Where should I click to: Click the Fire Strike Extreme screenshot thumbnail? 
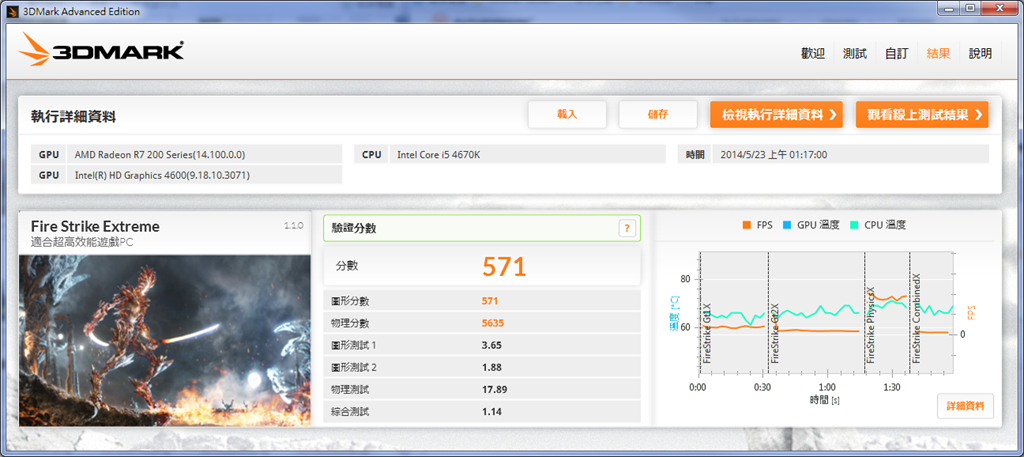[x=165, y=340]
